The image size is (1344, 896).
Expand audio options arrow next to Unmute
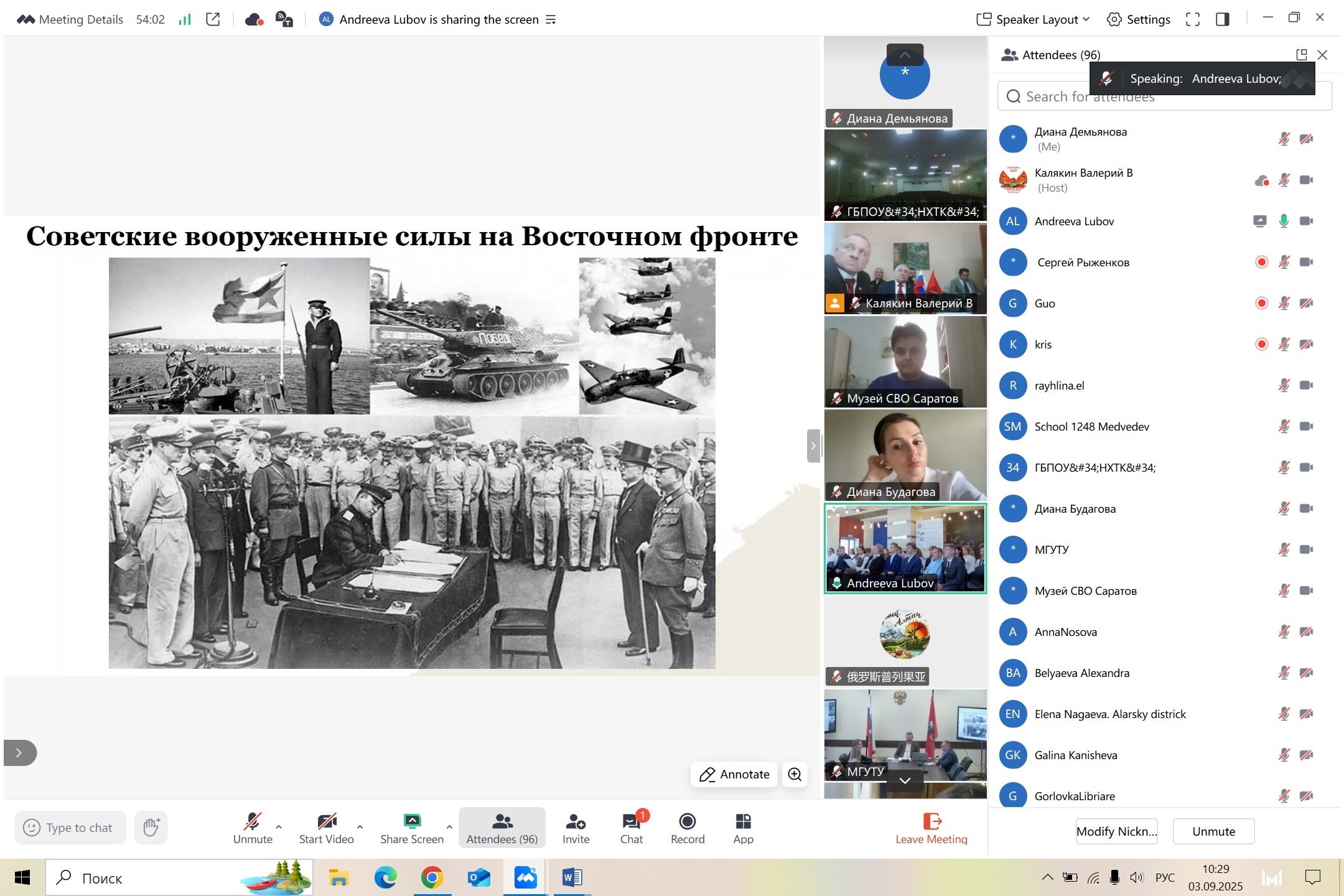[x=279, y=827]
